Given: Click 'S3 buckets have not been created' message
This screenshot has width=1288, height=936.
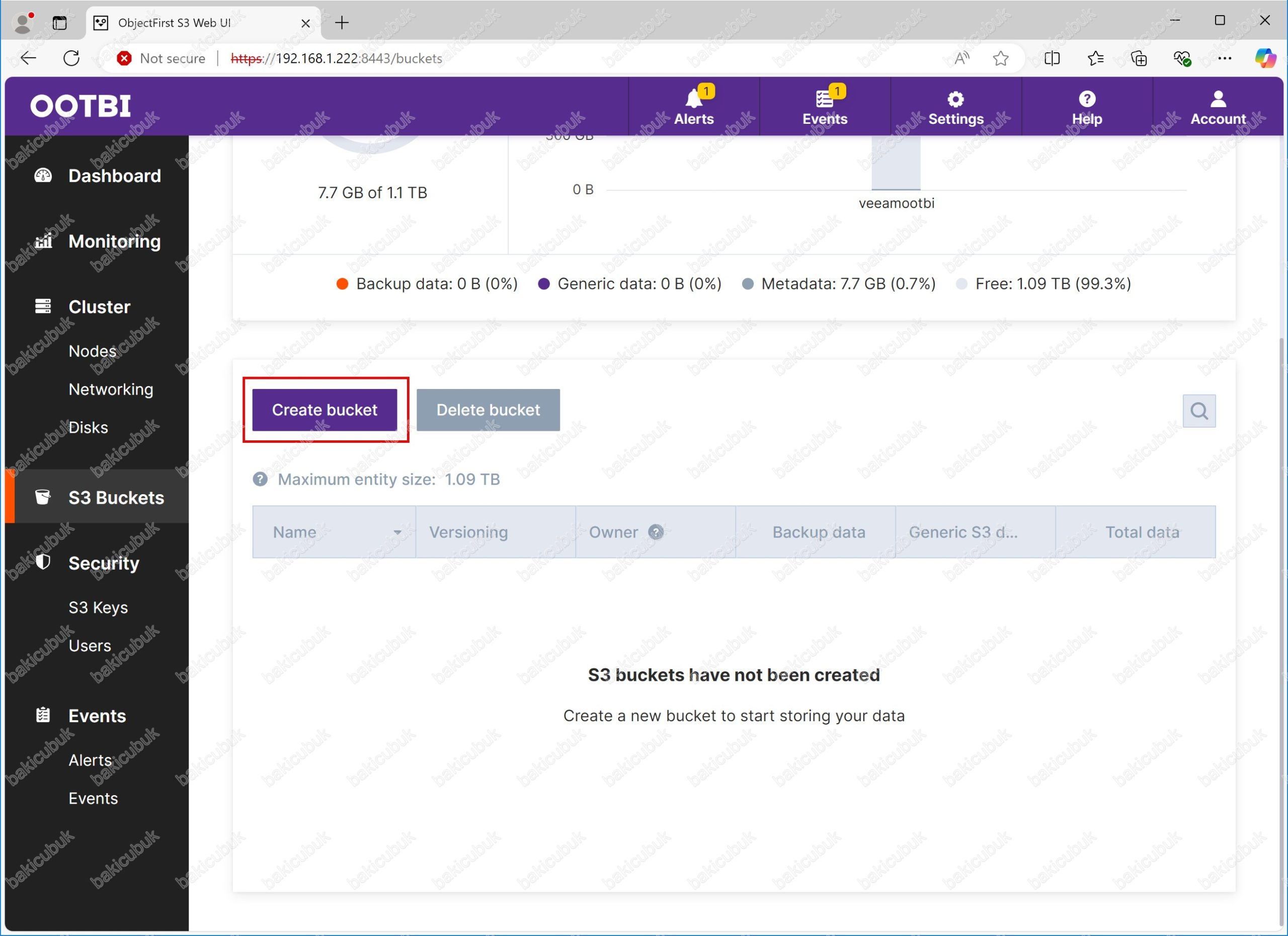Looking at the screenshot, I should tap(734, 675).
